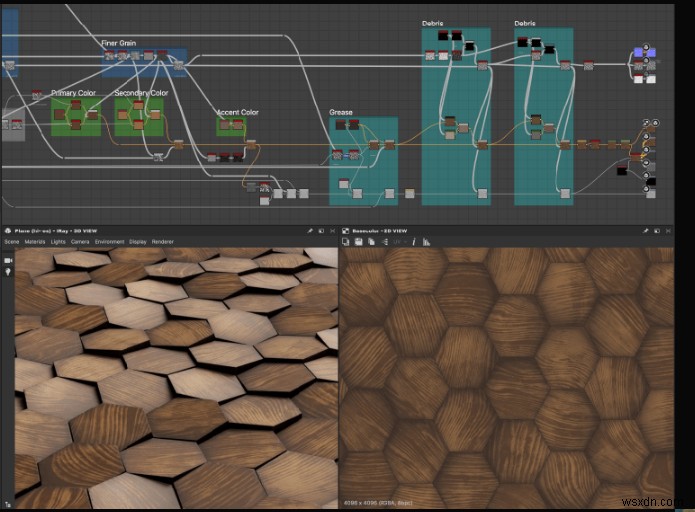Image resolution: width=695 pixels, height=512 pixels.
Task: Select the Accent Color frame title
Action: tap(237, 112)
